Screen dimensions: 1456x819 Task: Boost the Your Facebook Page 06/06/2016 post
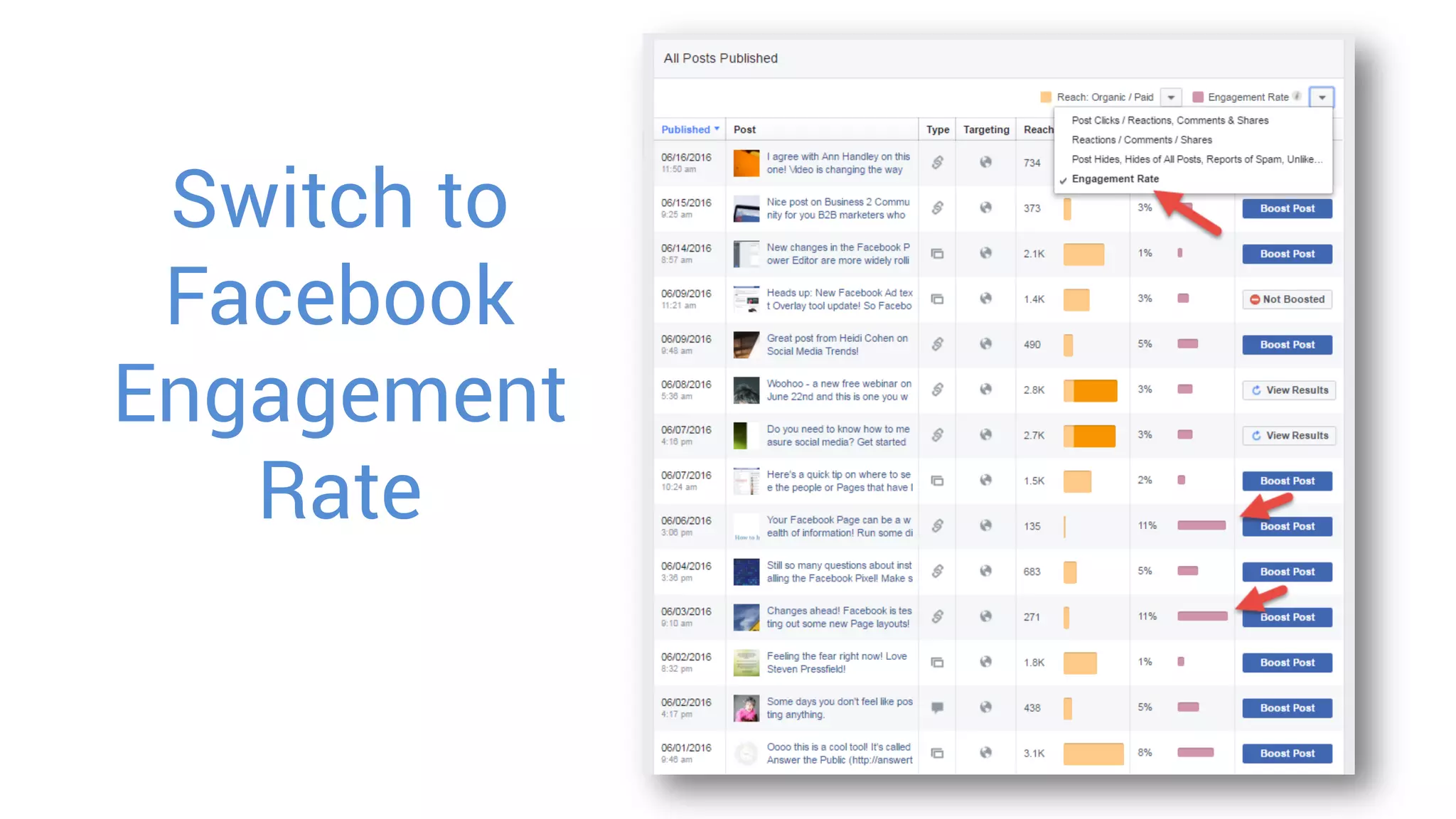1287,527
